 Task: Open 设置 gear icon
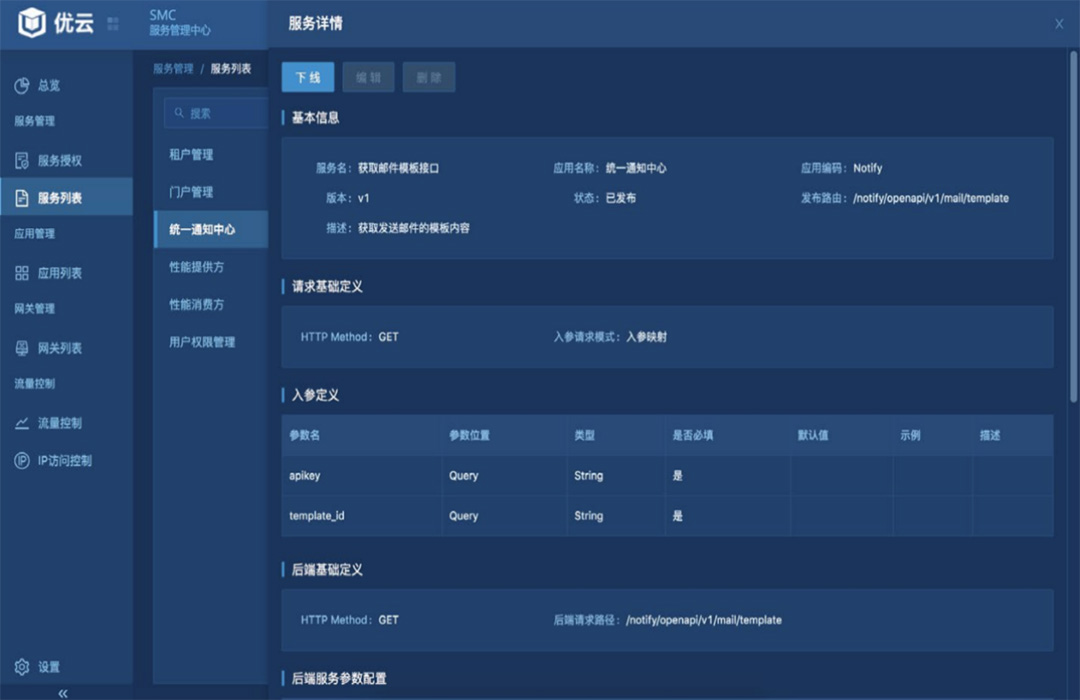coord(22,667)
